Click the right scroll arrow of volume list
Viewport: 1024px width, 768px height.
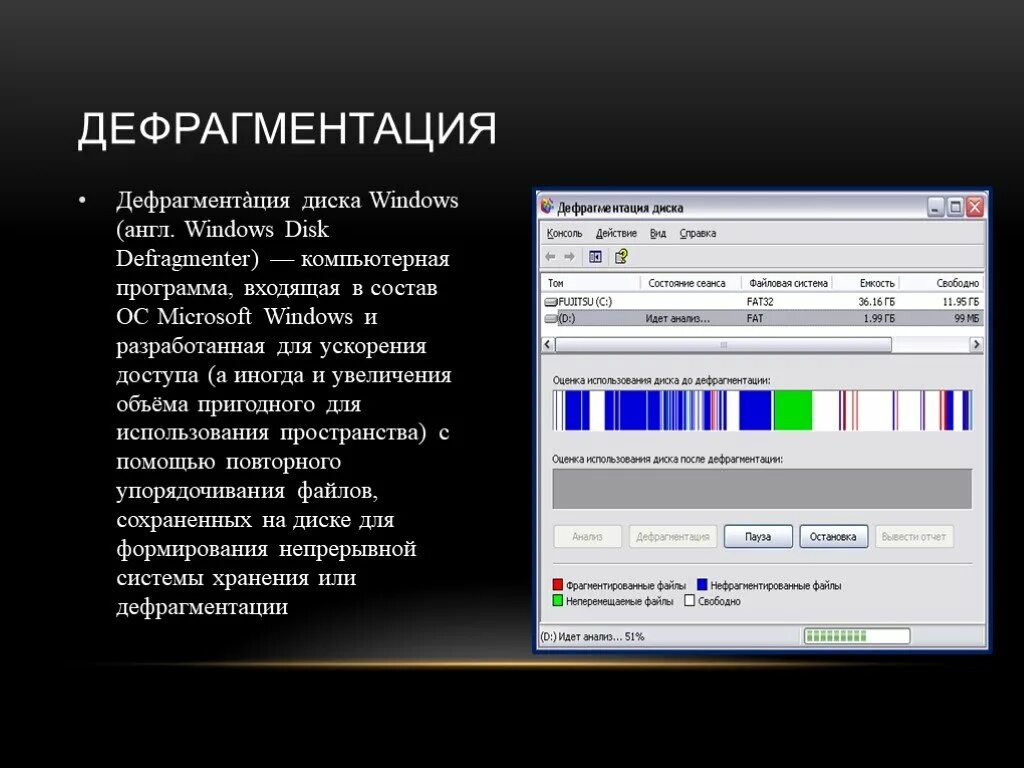coord(976,344)
